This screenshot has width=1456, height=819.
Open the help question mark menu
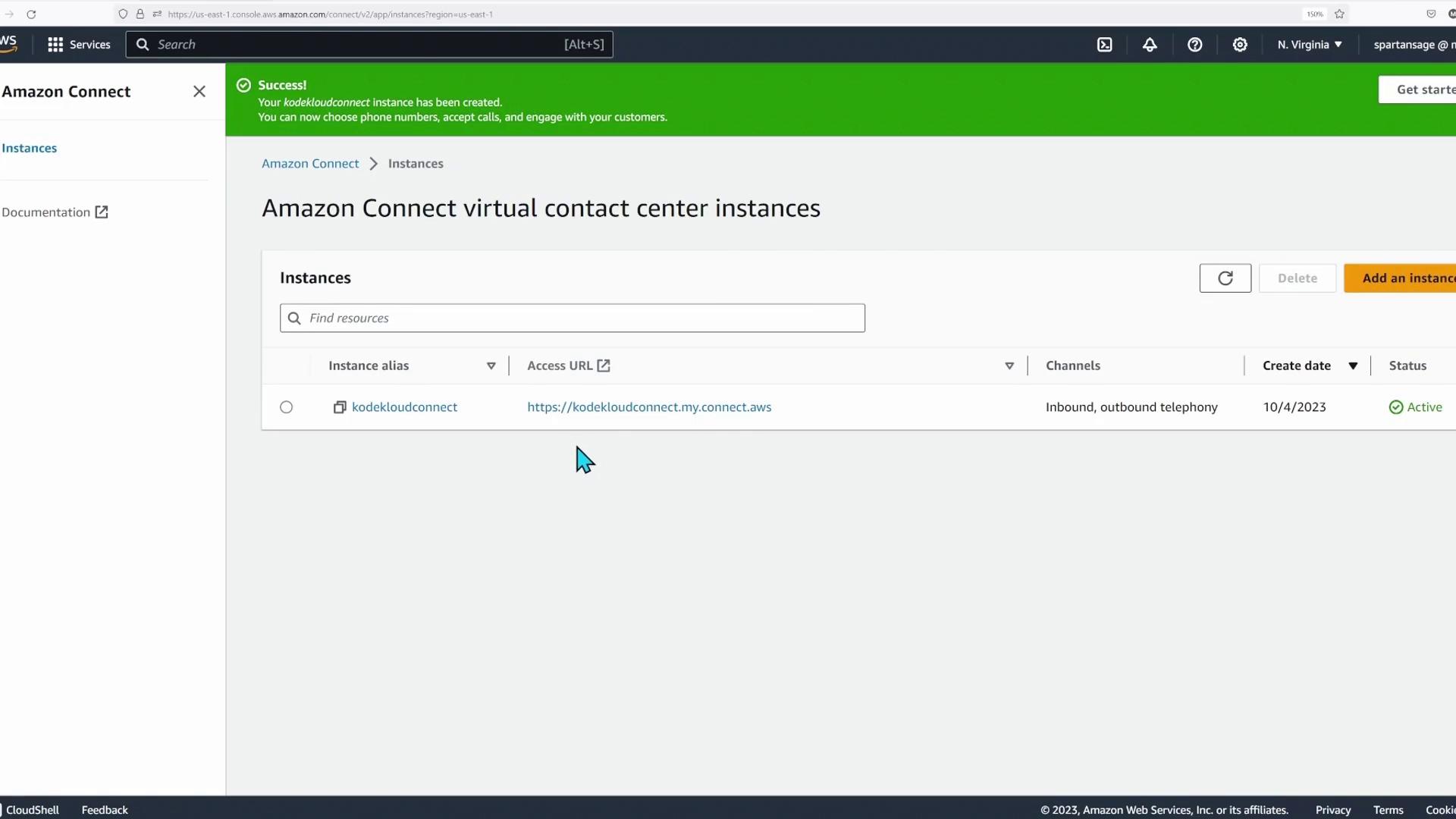[1194, 45]
